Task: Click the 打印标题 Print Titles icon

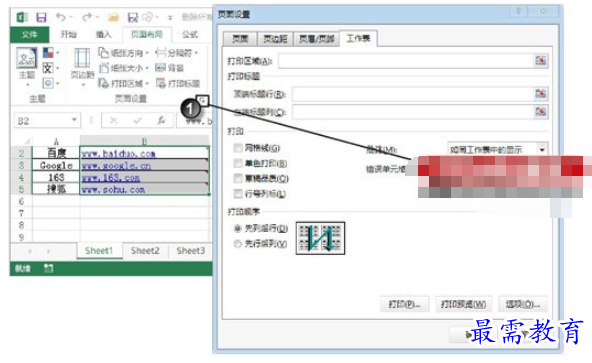Action: pos(161,83)
